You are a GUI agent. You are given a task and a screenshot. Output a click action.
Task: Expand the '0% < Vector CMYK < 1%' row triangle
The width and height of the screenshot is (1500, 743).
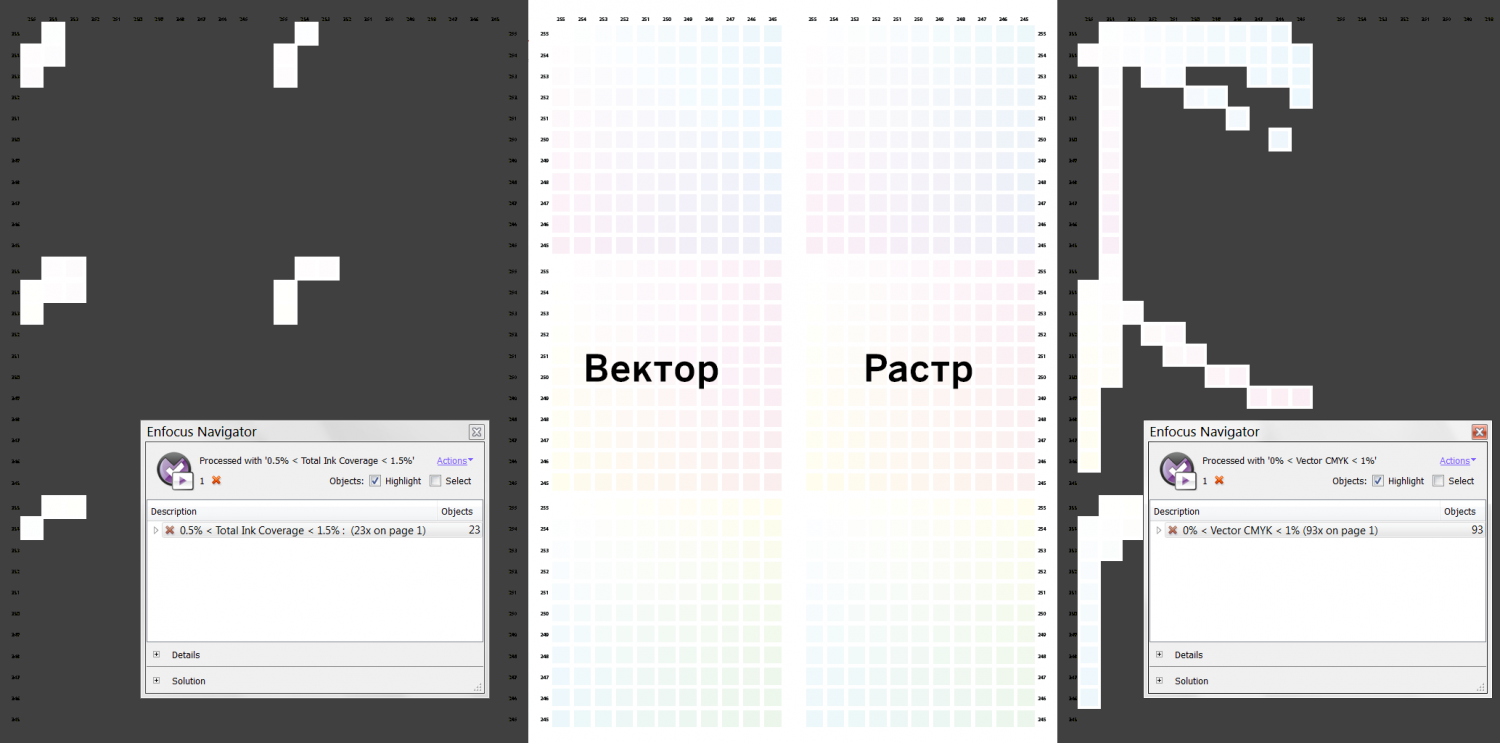coord(1159,530)
